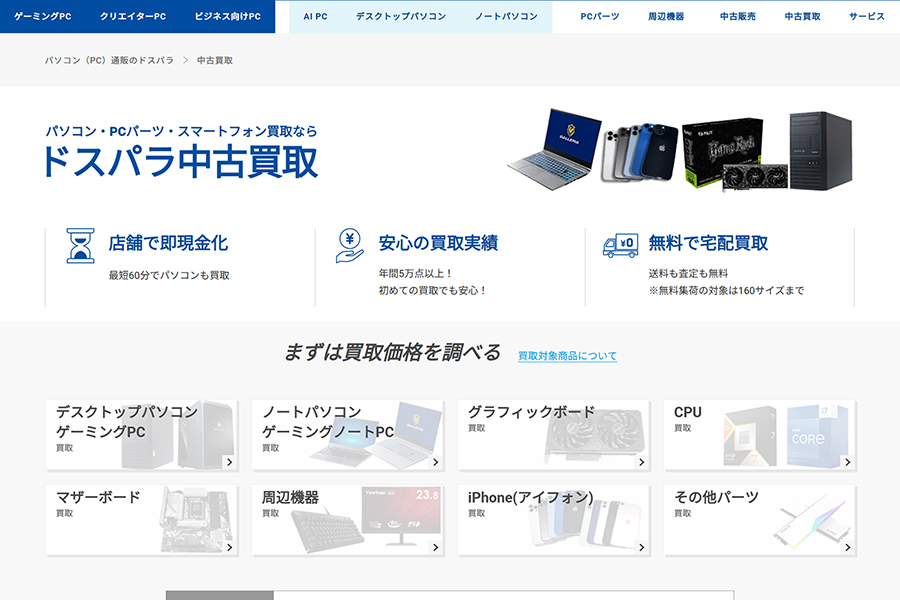
Task: Click the パソコン（PC）通販のドスパラ breadcrumb link
Action: pos(109,61)
